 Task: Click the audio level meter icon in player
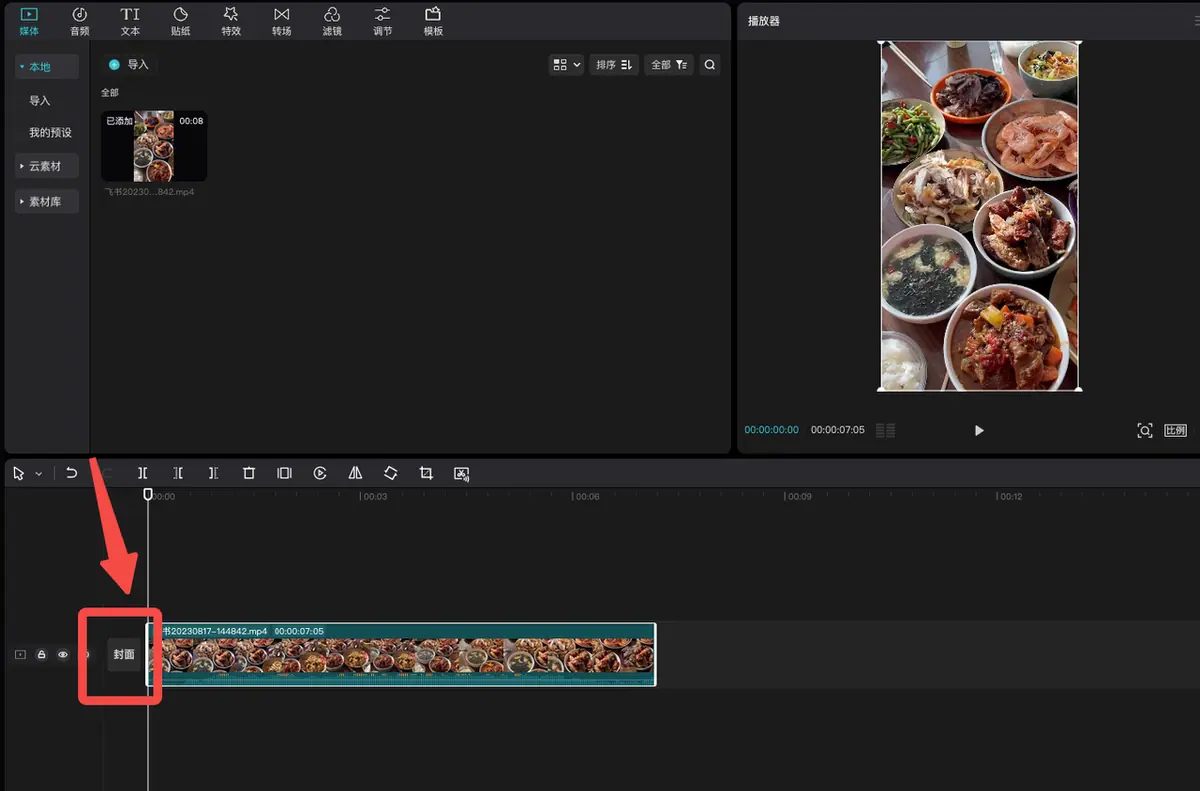(x=886, y=430)
